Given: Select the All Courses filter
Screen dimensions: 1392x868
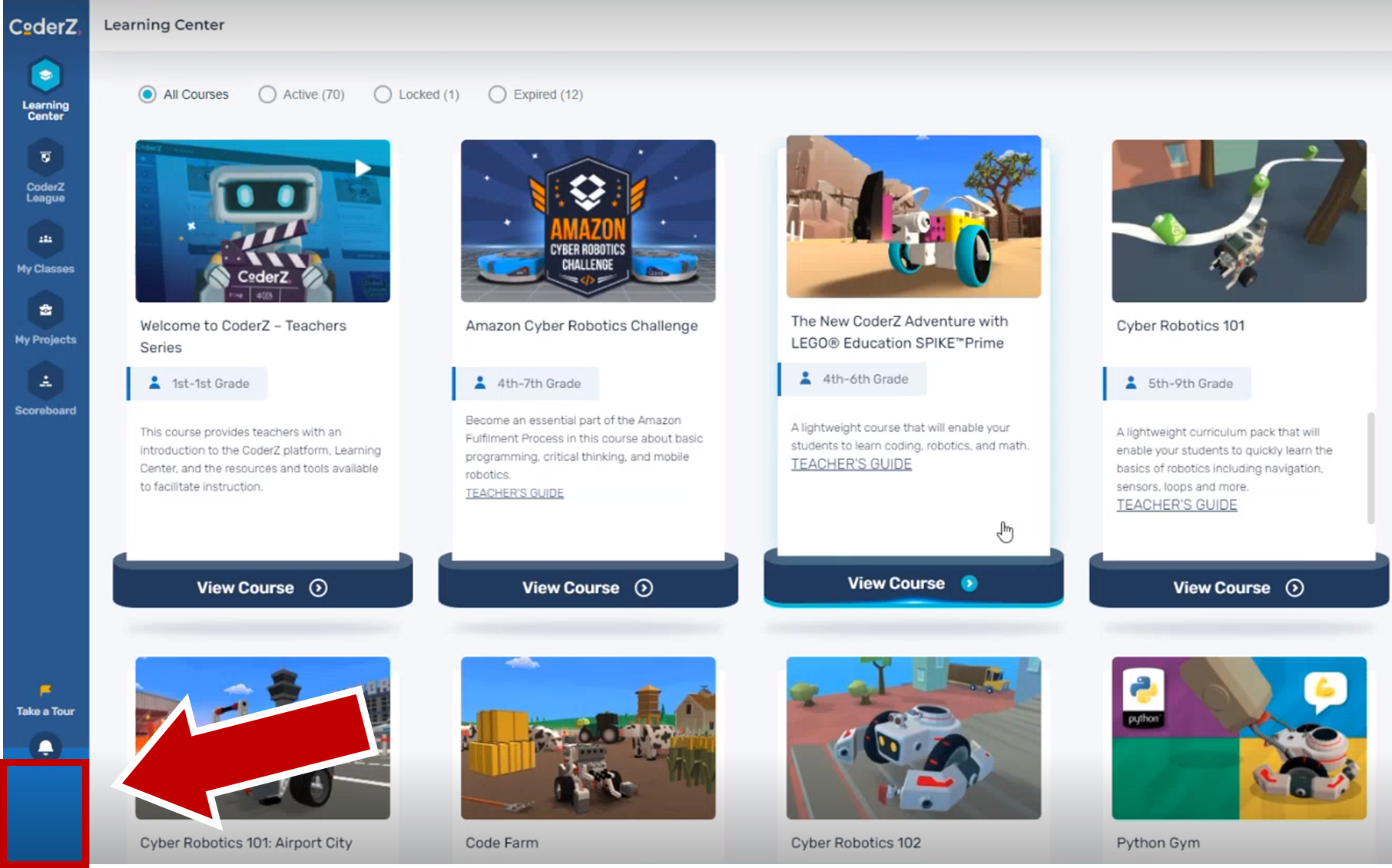Looking at the screenshot, I should (x=184, y=94).
